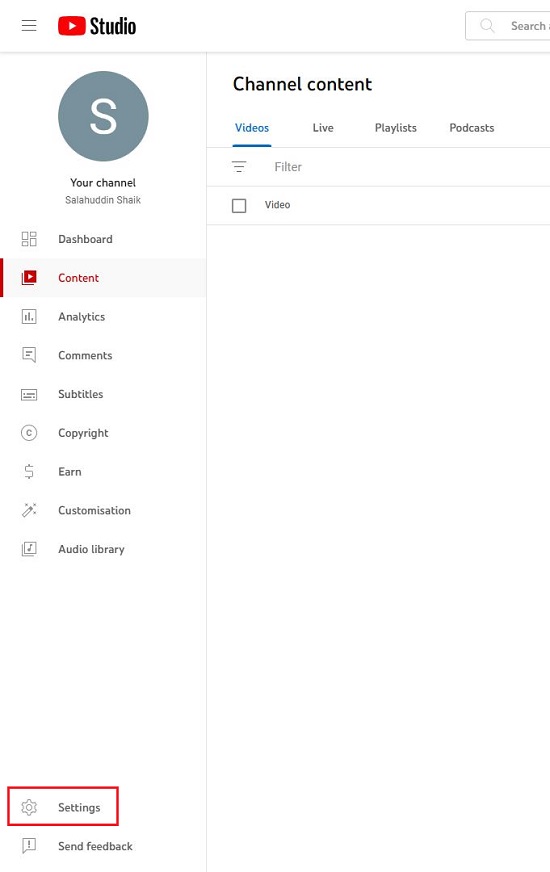Click the Filter text field
The image size is (550, 872).
(x=412, y=167)
